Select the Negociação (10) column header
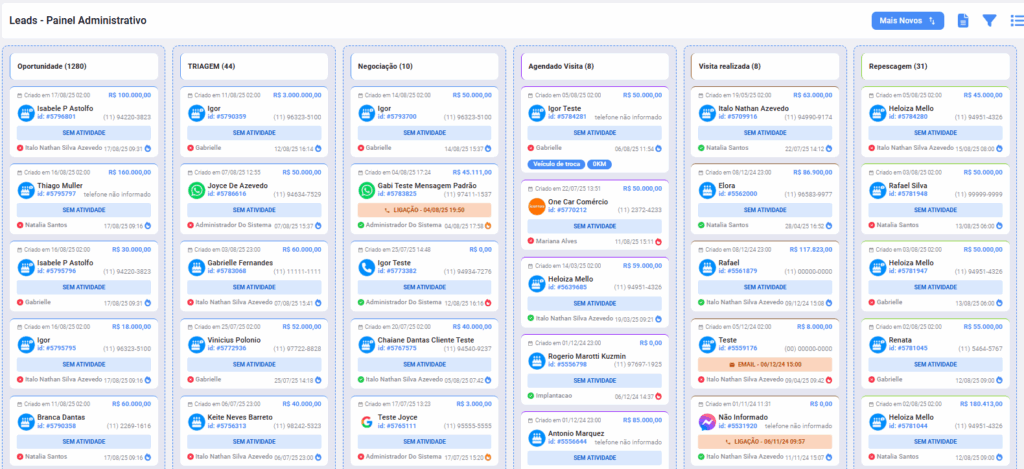Screen dimensions: 1024x469 pyautogui.click(x=424, y=67)
